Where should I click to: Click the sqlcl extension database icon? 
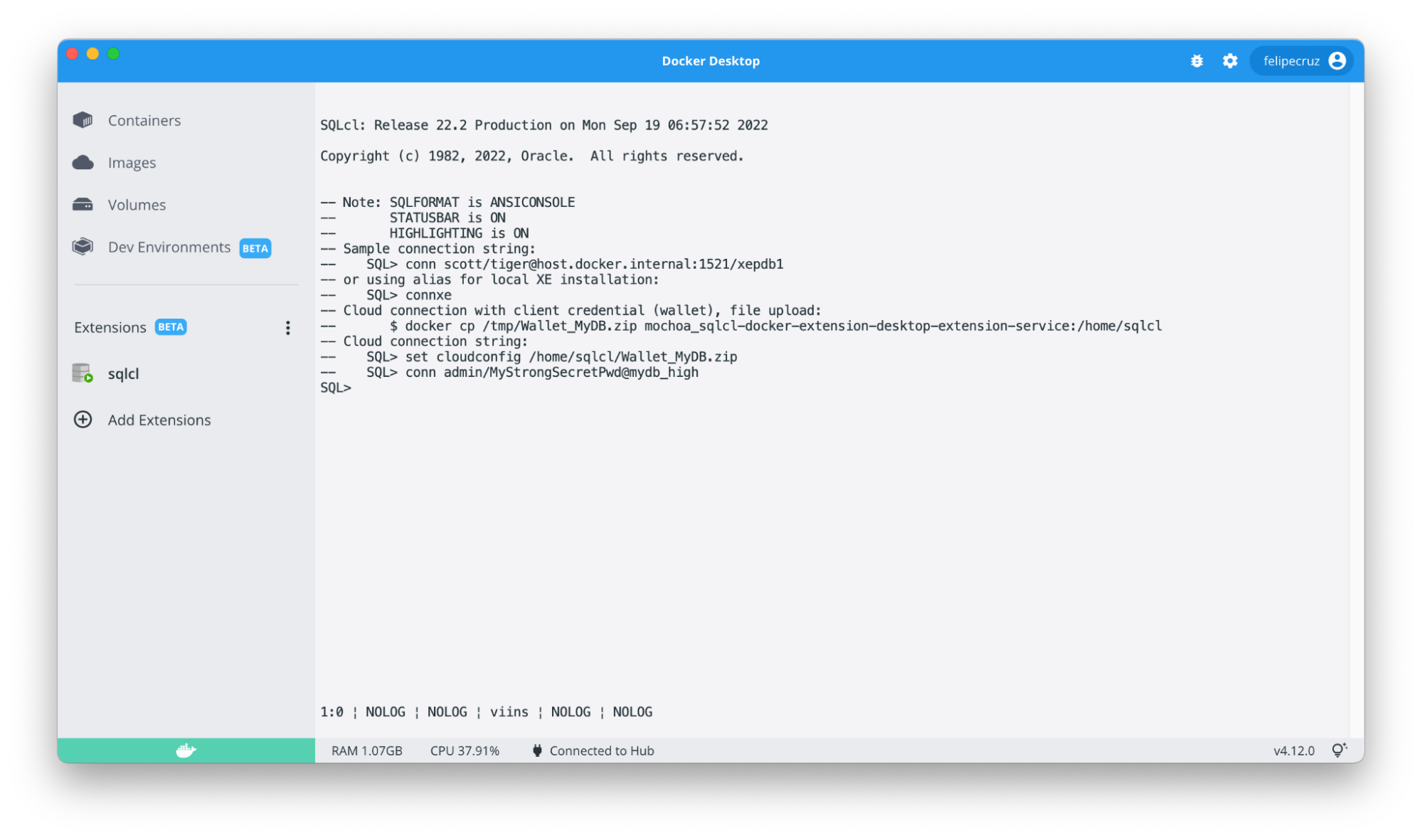83,373
